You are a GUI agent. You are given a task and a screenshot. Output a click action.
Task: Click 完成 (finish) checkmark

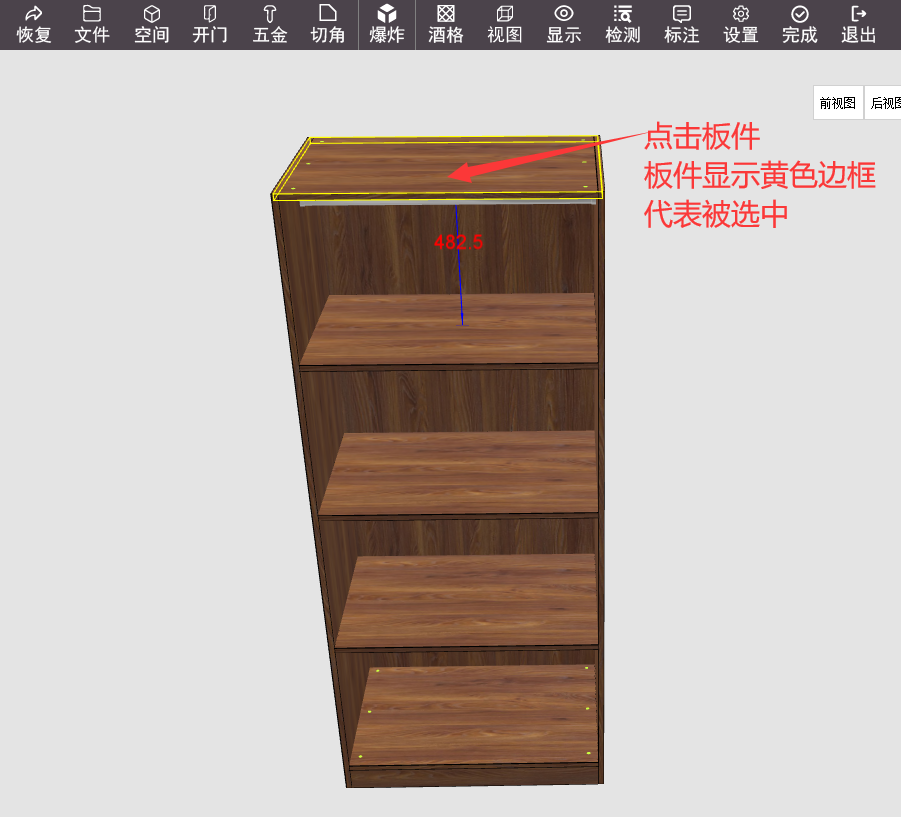point(799,25)
